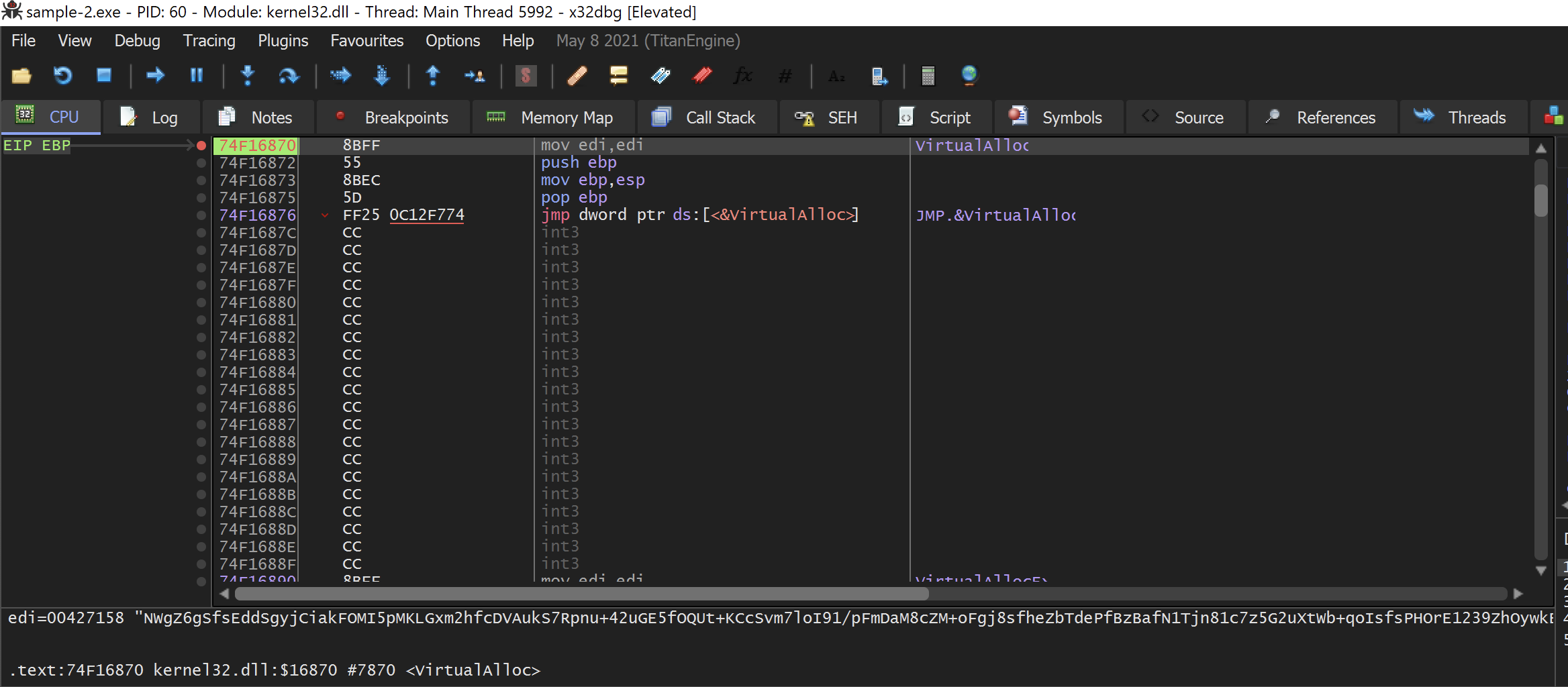The image size is (1568, 687).
Task: Execute till return with the up-arrow icon
Action: [433, 76]
